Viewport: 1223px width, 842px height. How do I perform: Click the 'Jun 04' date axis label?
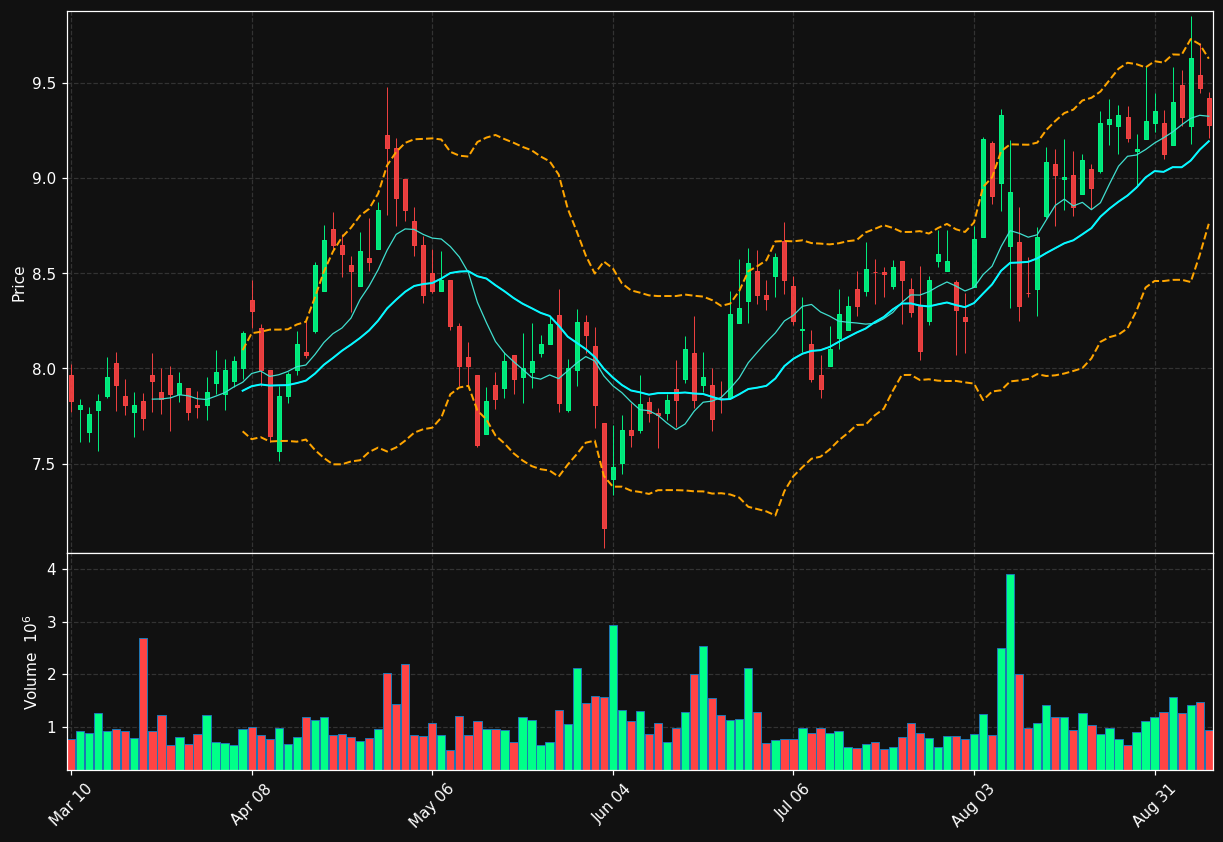611,803
